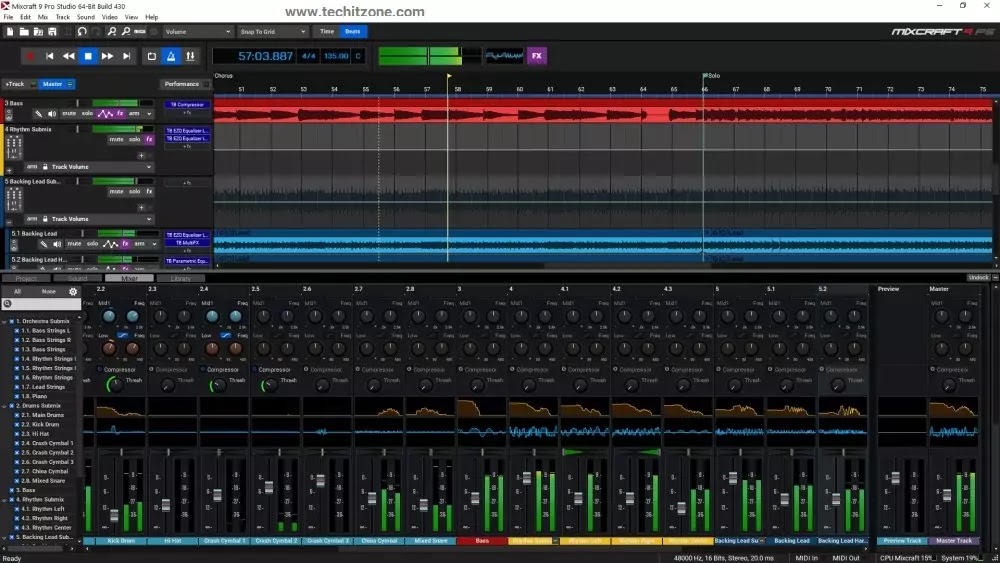The height and width of the screenshot is (563, 1000).
Task: Click the Fast Forward button
Action: point(107,56)
